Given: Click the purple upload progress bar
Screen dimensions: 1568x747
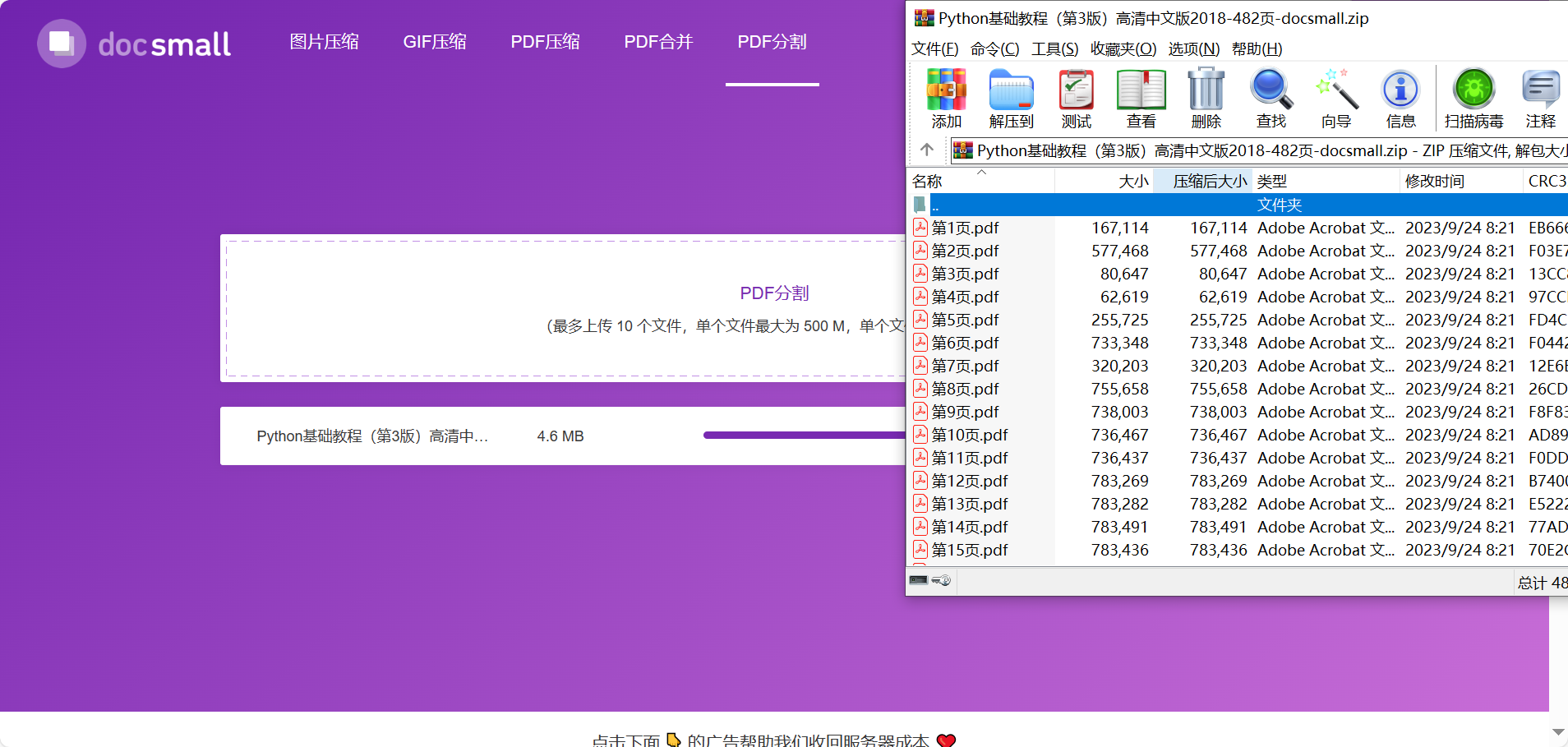Looking at the screenshot, I should (x=804, y=436).
